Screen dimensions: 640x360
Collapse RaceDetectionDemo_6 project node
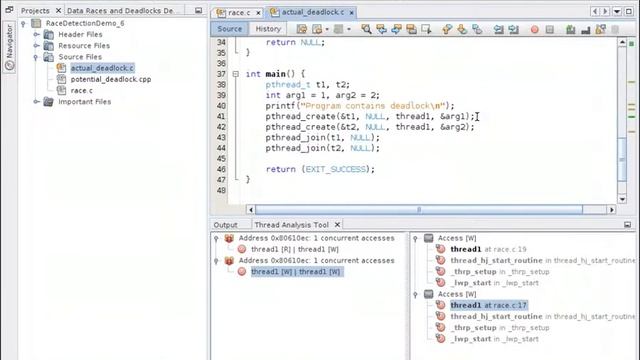pyautogui.click(x=24, y=24)
